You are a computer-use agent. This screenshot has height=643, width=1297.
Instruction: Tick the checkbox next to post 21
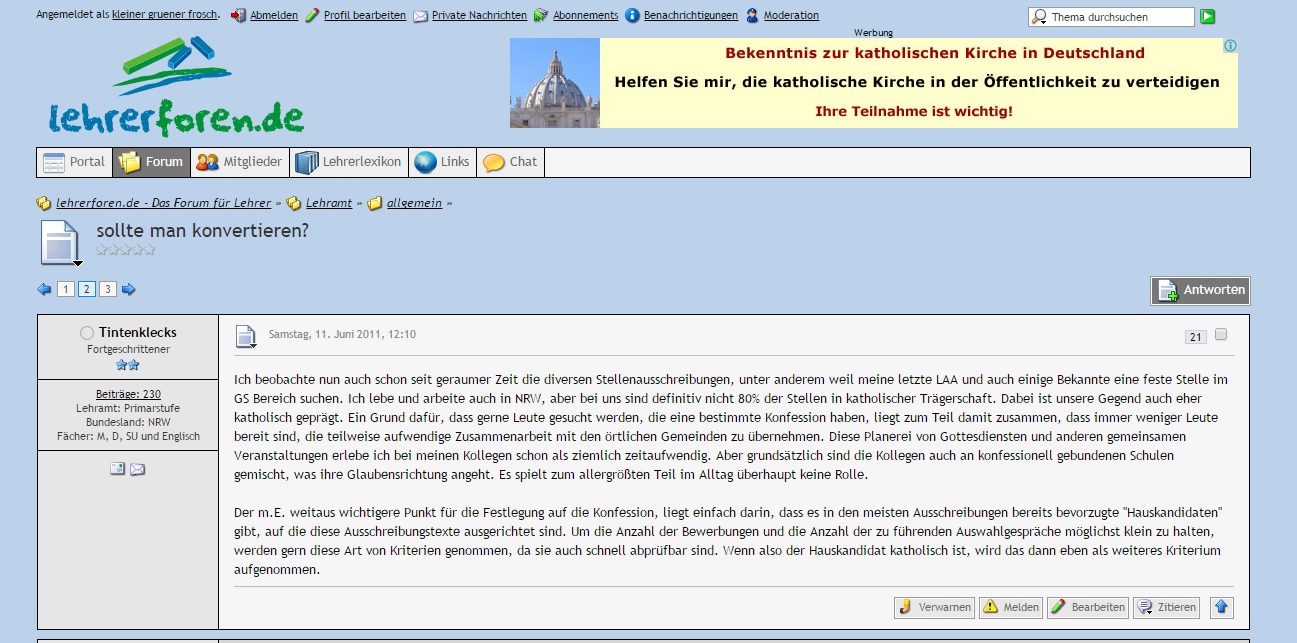pos(1221,335)
